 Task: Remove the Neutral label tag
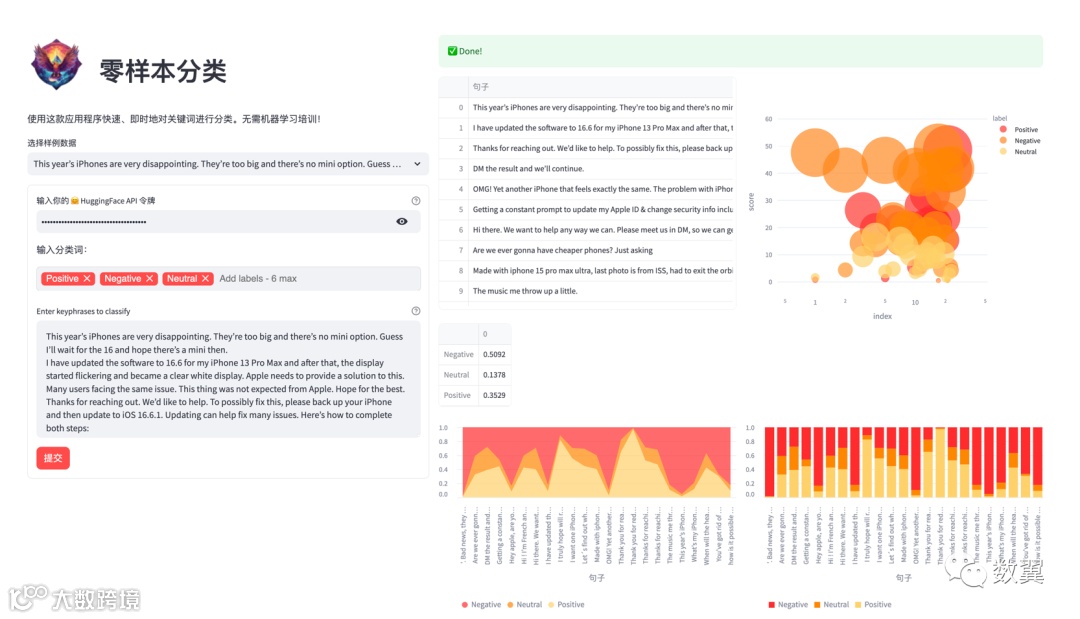pos(205,279)
